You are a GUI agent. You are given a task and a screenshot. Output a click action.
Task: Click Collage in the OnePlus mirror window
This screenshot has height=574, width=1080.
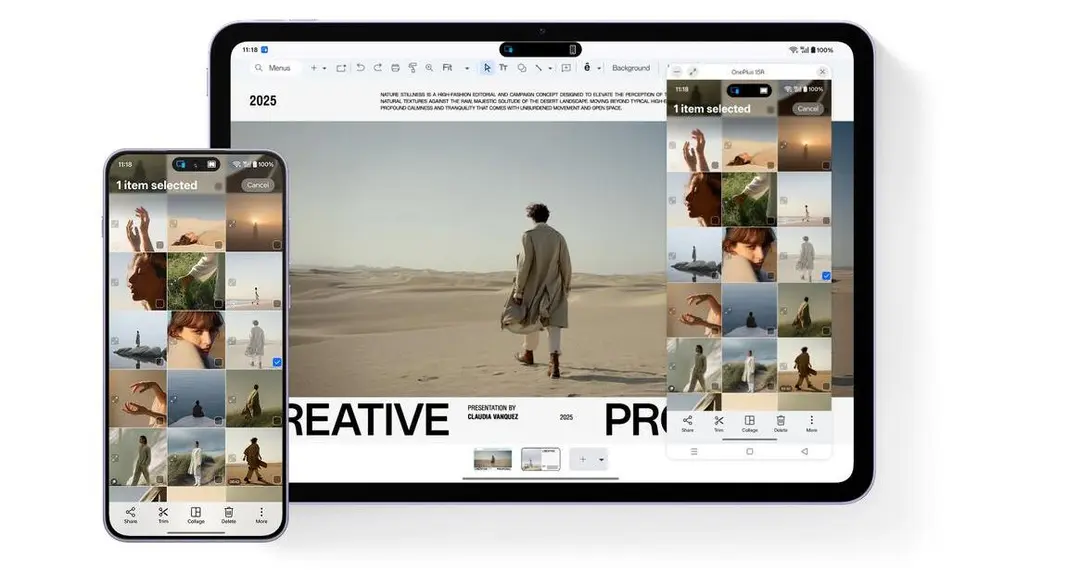point(749,423)
